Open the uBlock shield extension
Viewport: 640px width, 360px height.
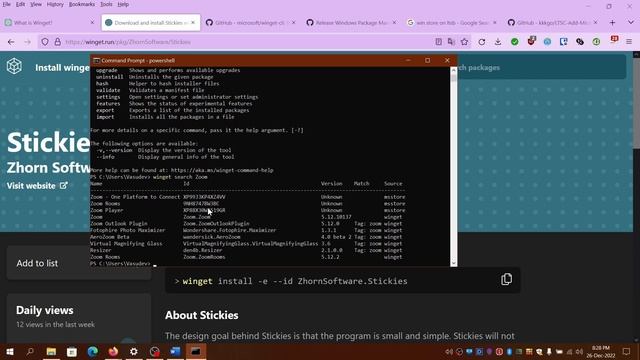(x=531, y=41)
